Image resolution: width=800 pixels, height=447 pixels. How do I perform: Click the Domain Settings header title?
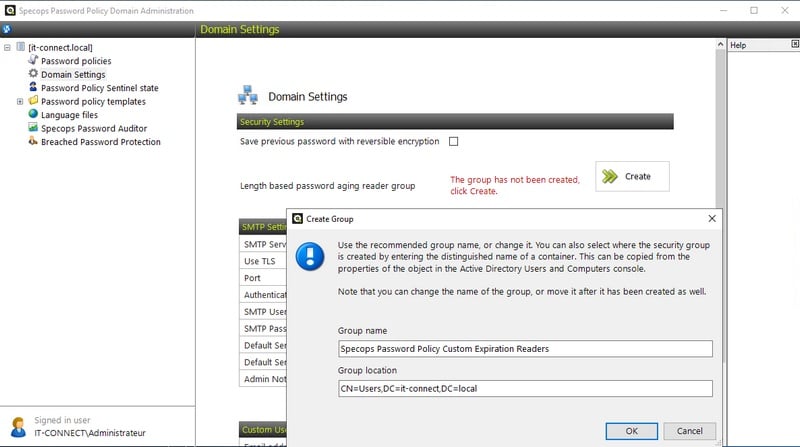pos(239,29)
